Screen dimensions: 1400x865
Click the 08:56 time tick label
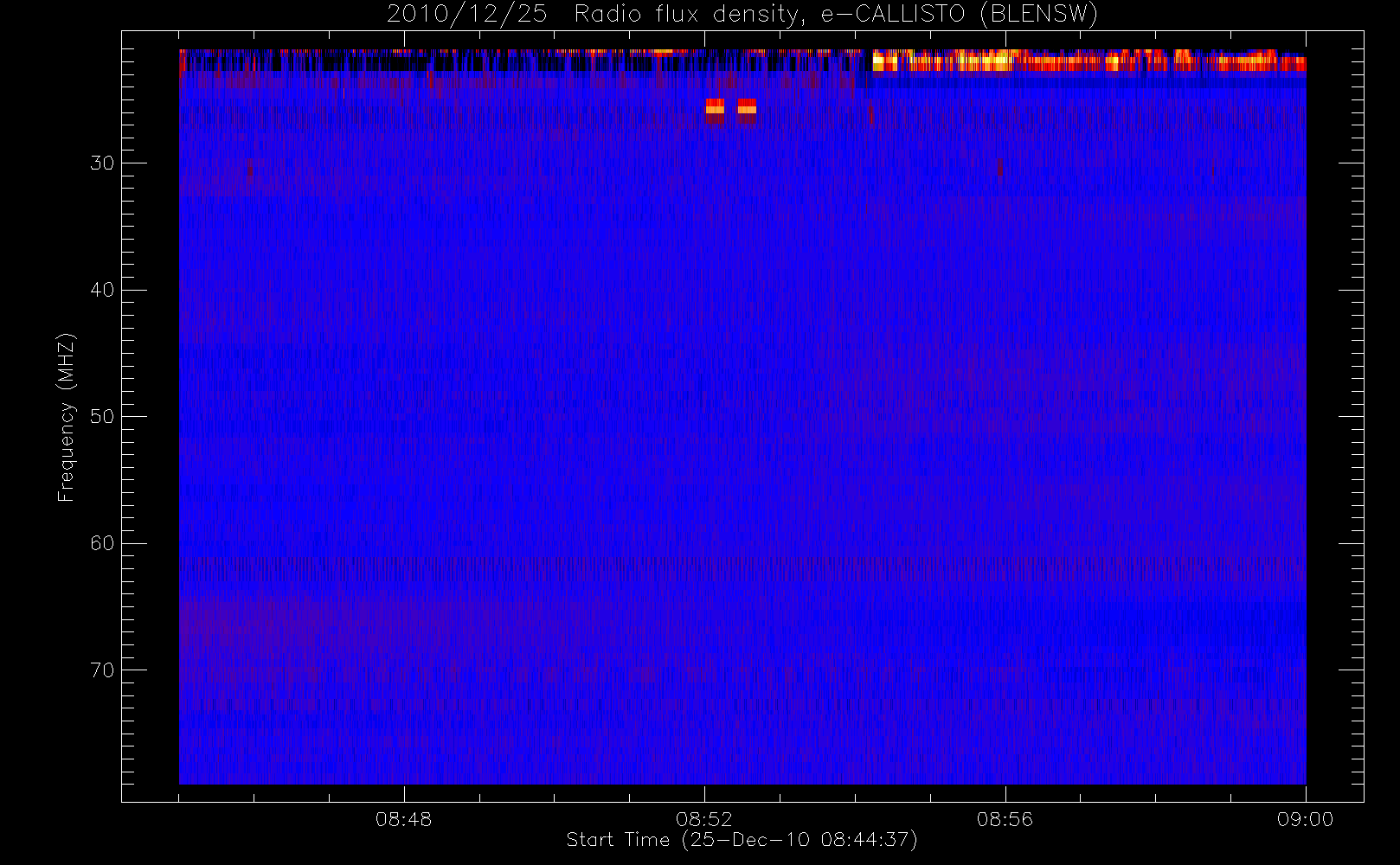click(x=1005, y=819)
